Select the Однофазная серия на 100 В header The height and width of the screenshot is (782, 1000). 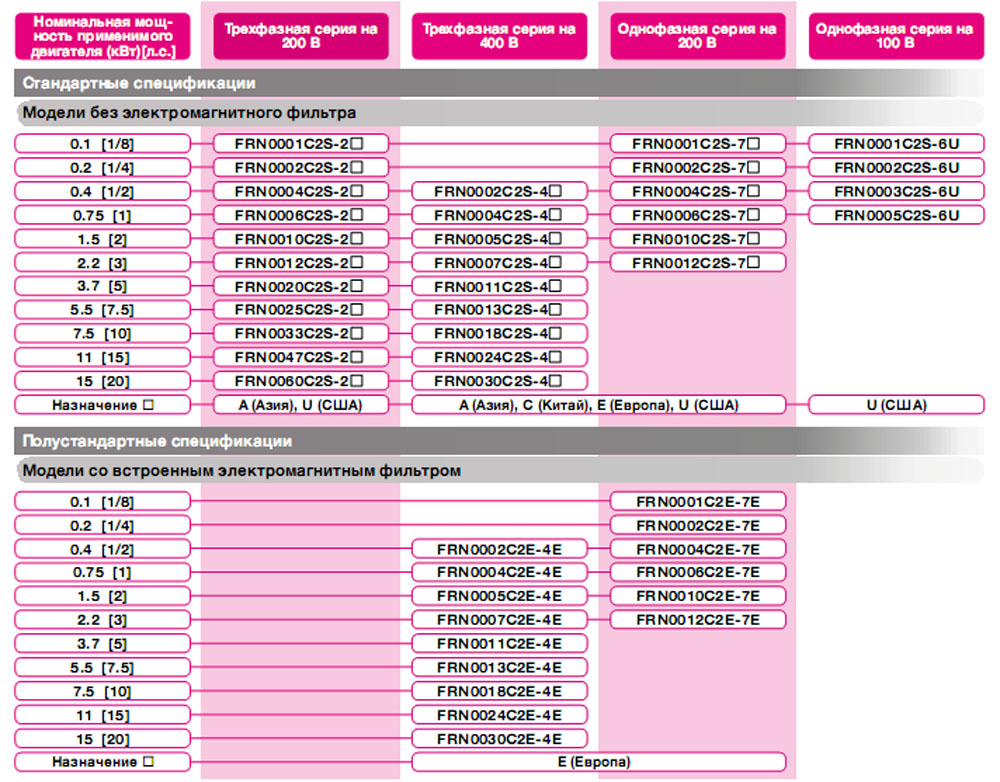(896, 36)
